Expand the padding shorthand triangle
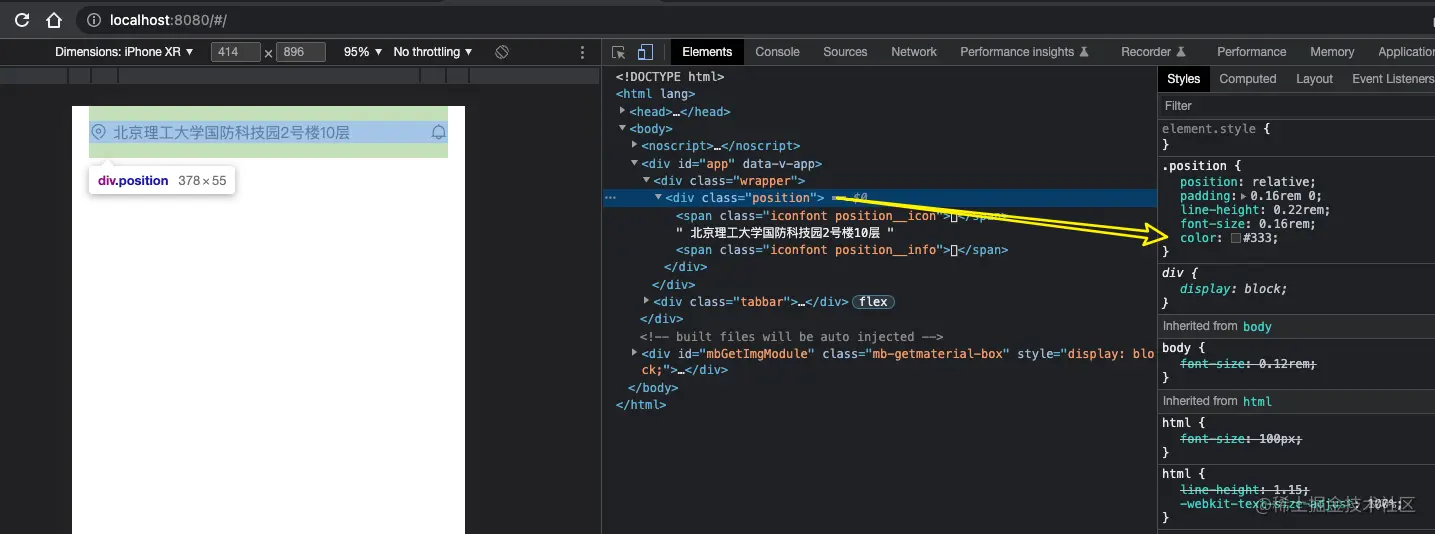The image size is (1435, 534). [1245, 196]
